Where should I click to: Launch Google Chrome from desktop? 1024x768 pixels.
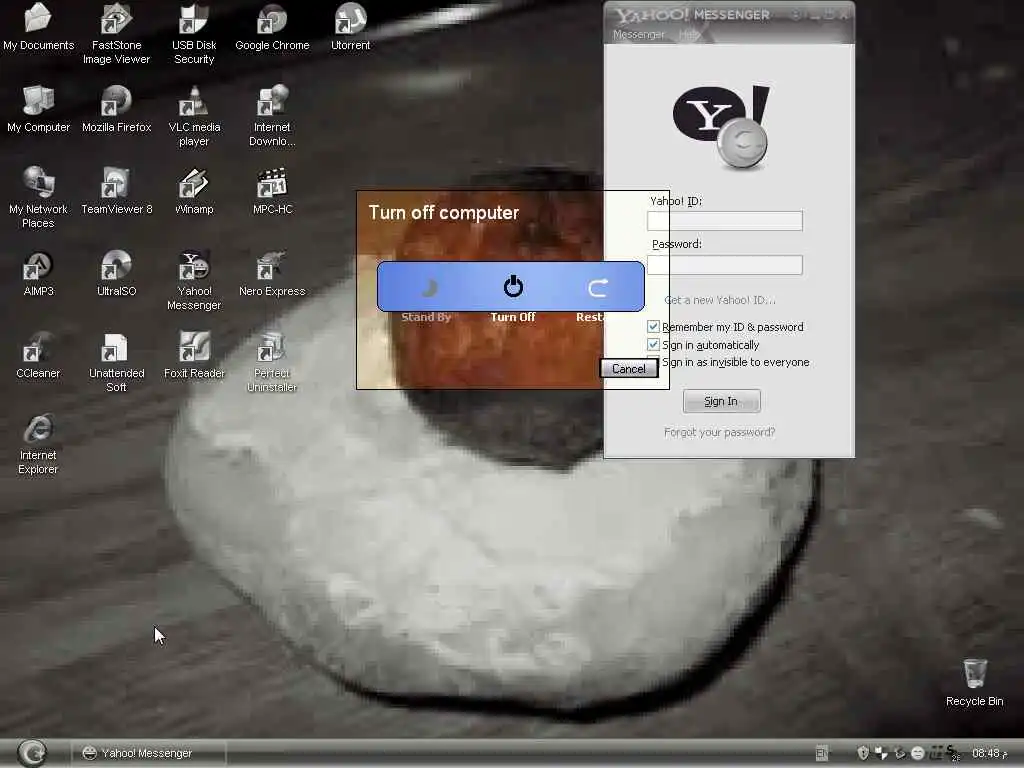(x=272, y=27)
